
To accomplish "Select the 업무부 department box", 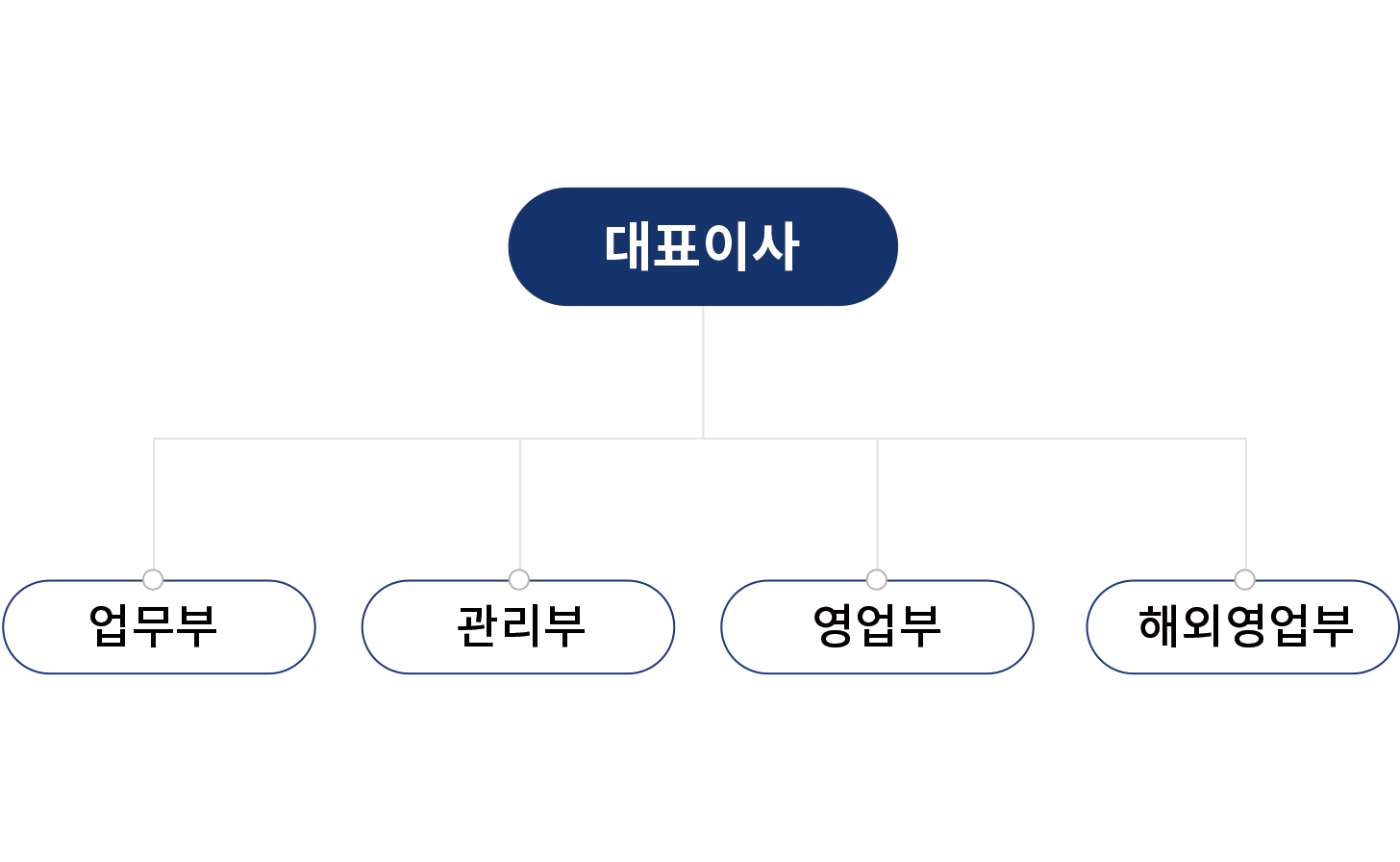I will tap(159, 627).
